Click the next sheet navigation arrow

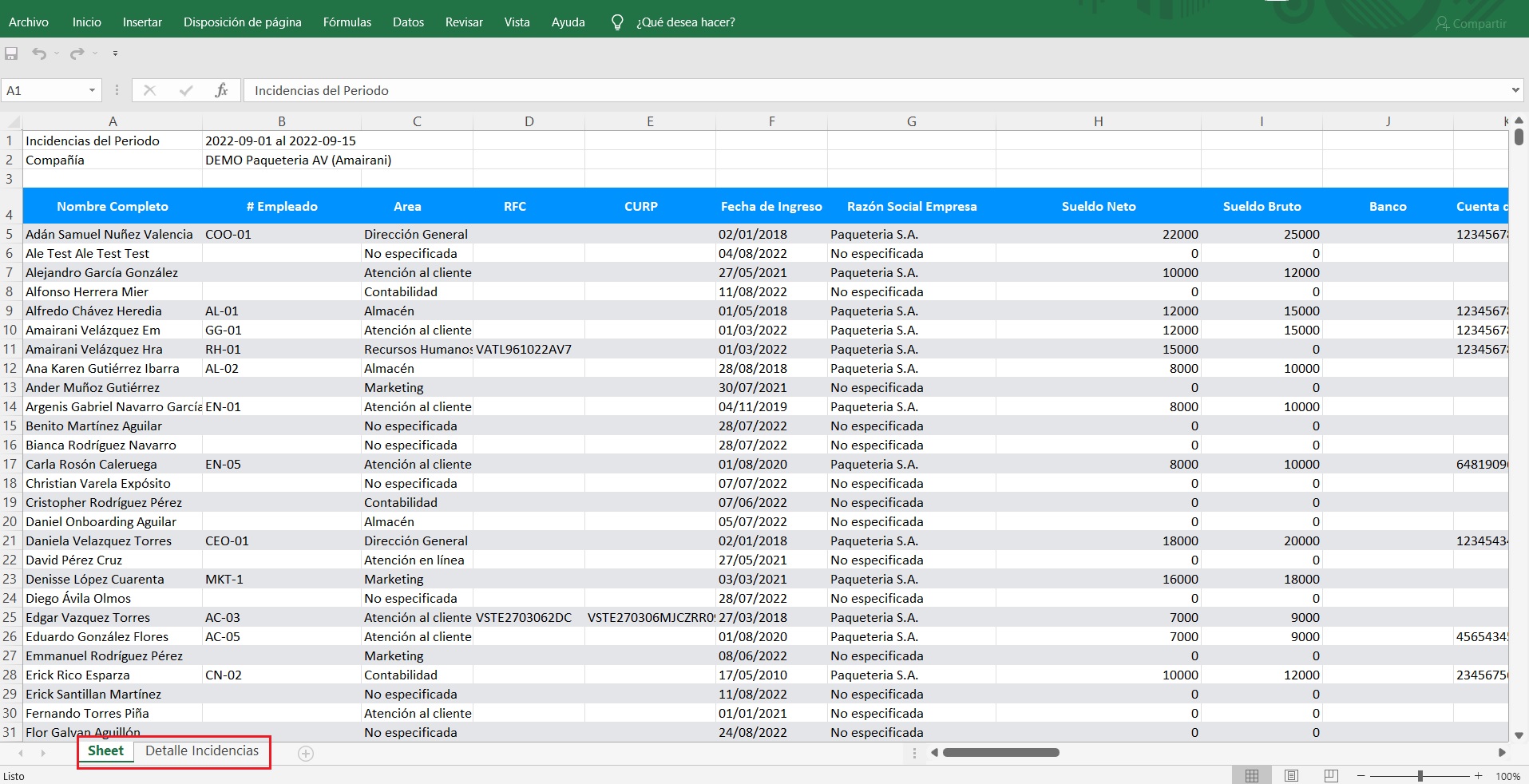[x=43, y=753]
